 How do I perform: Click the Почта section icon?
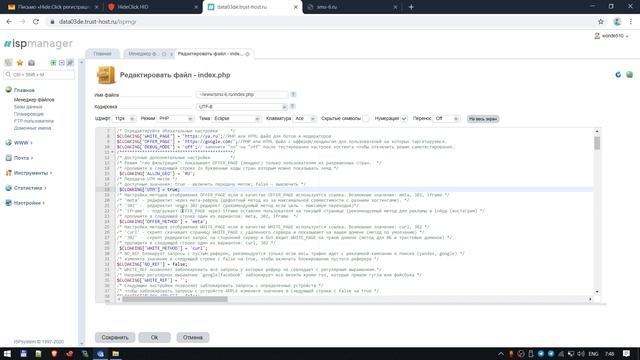pyautogui.click(x=8, y=158)
